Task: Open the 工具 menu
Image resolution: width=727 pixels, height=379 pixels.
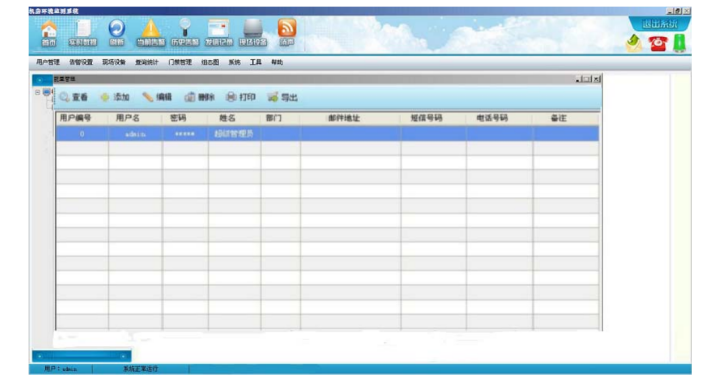Action: click(x=255, y=62)
